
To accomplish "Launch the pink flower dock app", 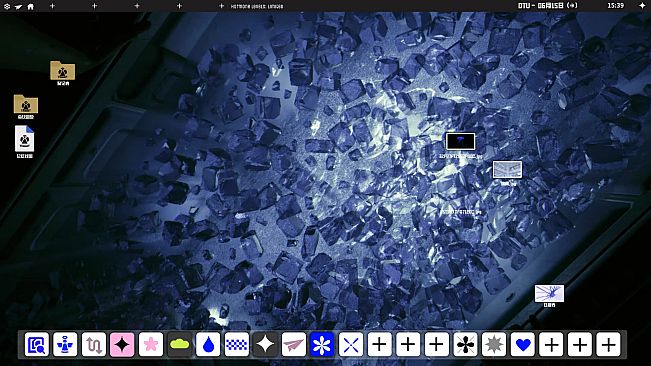I will click(151, 344).
